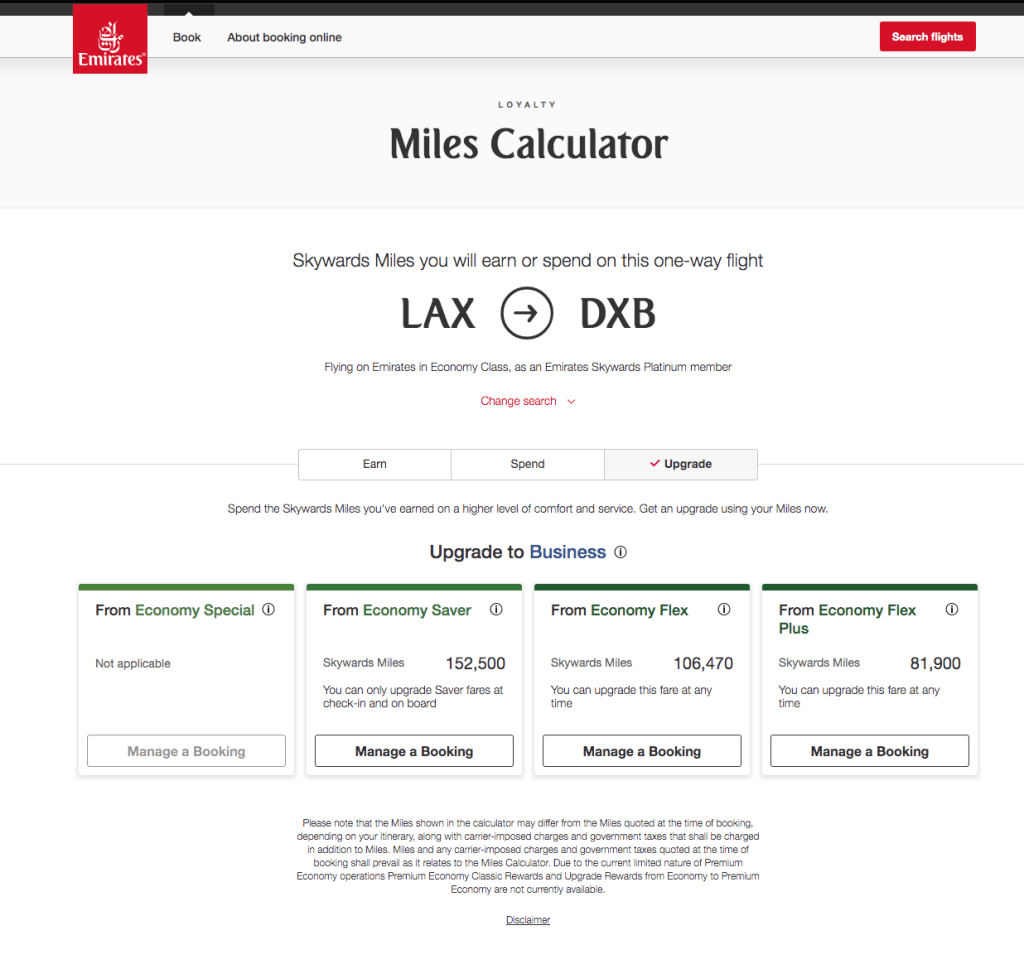Screen dimensions: 1024x969
Task: Click the circled arrow between LAX and DXB
Action: point(527,315)
